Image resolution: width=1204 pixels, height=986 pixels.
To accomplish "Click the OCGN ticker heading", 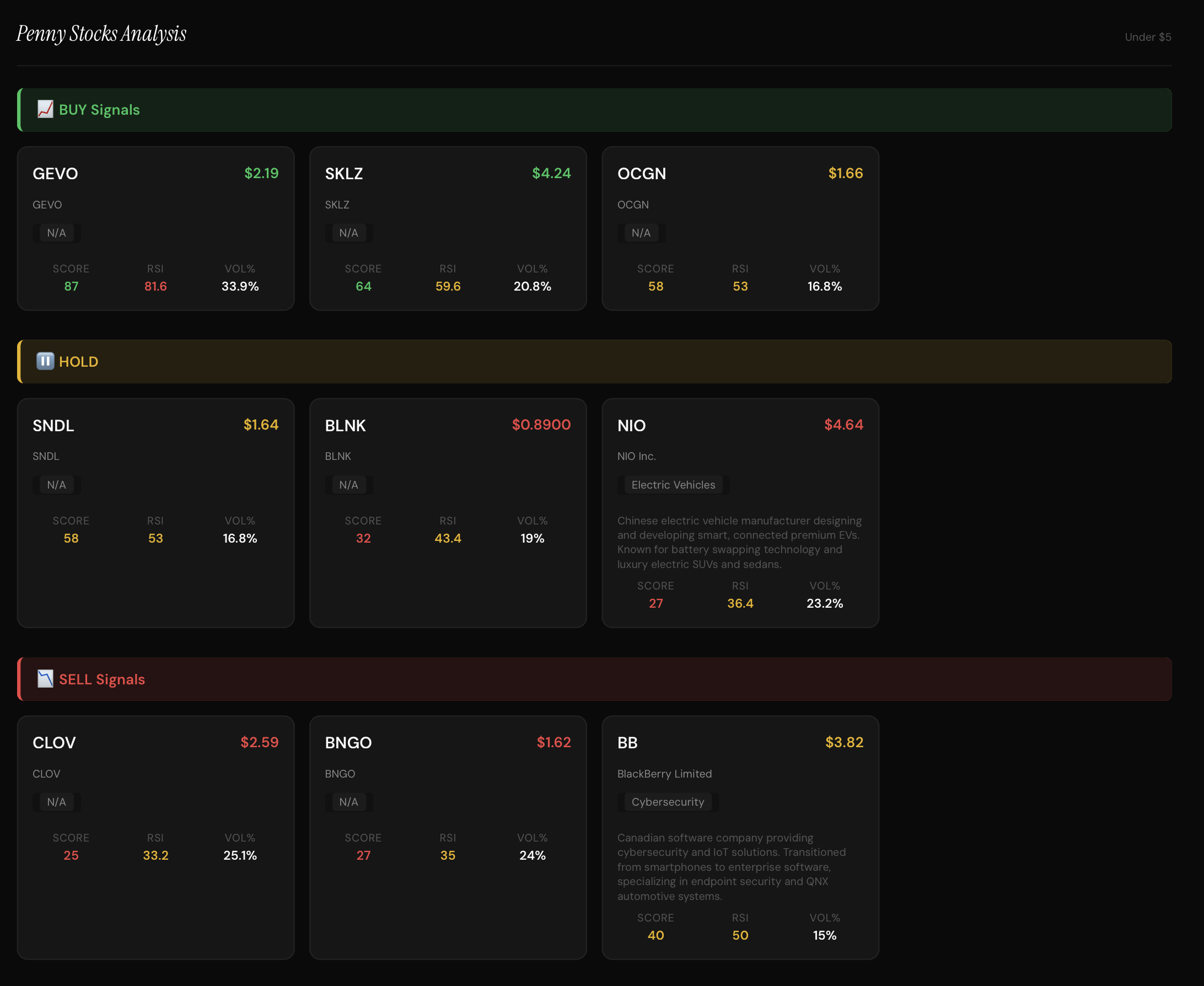I will tap(642, 174).
